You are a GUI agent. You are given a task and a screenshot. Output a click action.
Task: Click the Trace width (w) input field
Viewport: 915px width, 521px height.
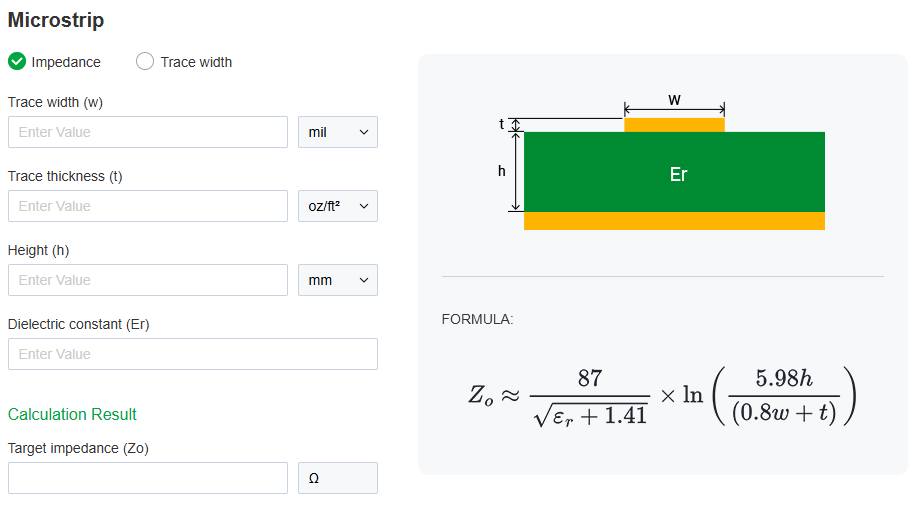(x=148, y=132)
